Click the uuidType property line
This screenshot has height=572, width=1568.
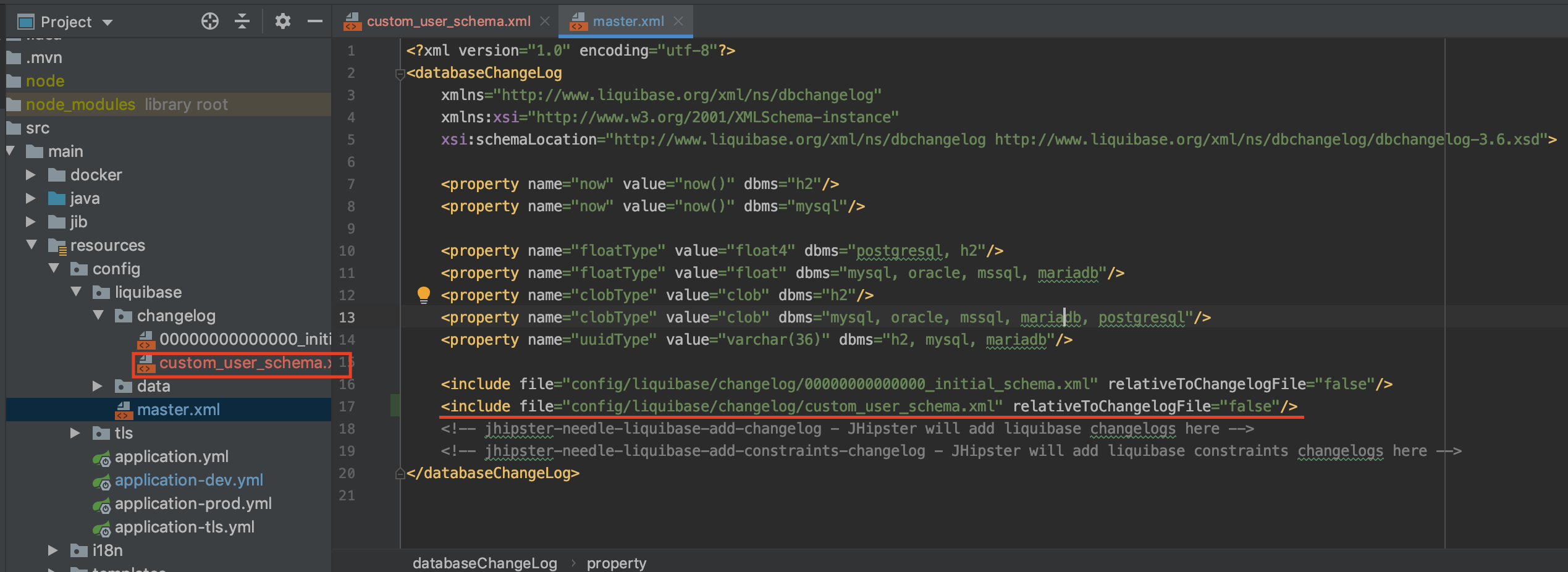click(756, 340)
